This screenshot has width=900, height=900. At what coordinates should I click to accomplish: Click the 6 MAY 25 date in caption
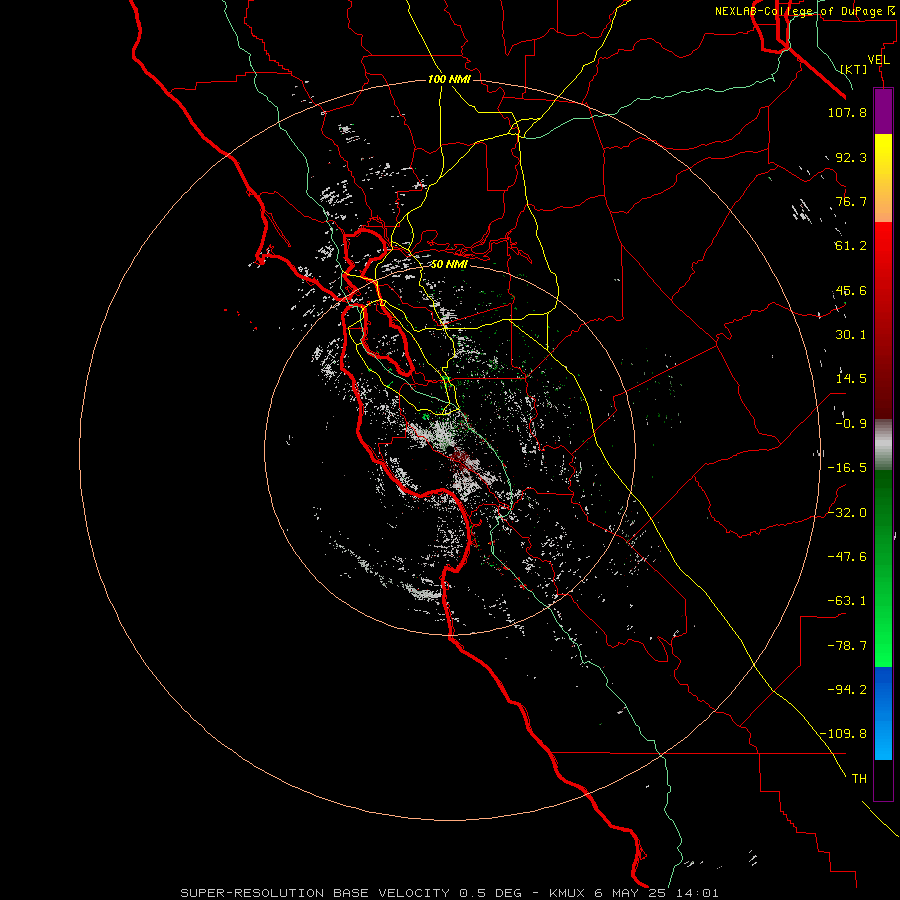(629, 893)
